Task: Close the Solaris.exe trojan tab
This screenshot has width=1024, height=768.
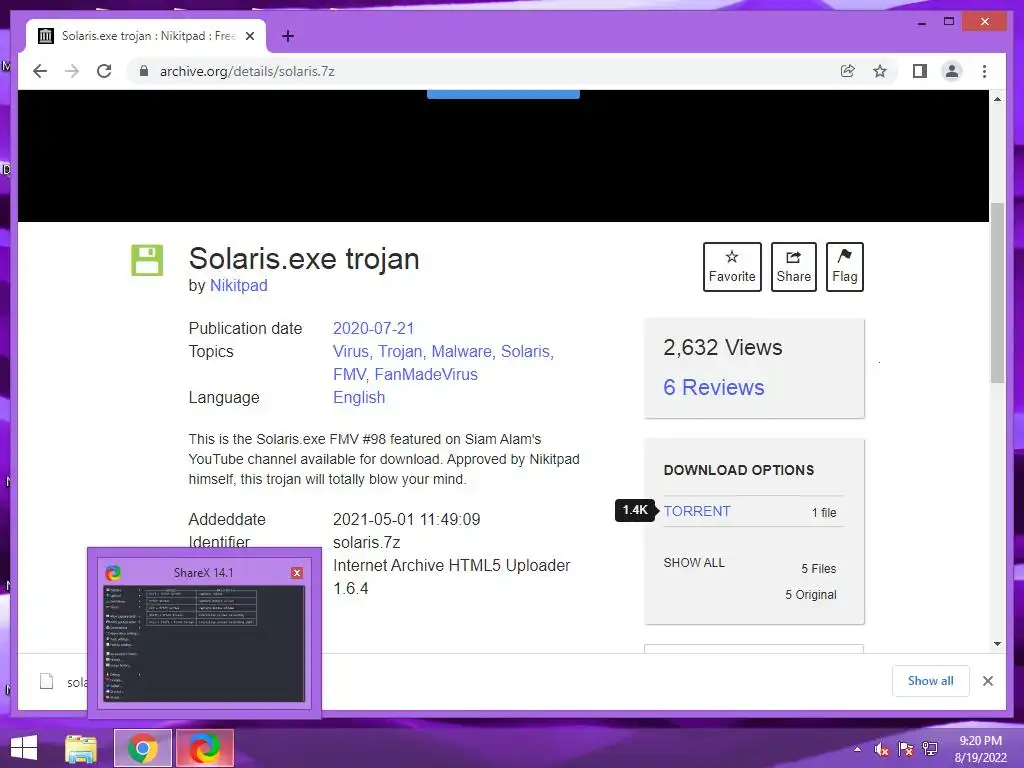Action: (249, 36)
